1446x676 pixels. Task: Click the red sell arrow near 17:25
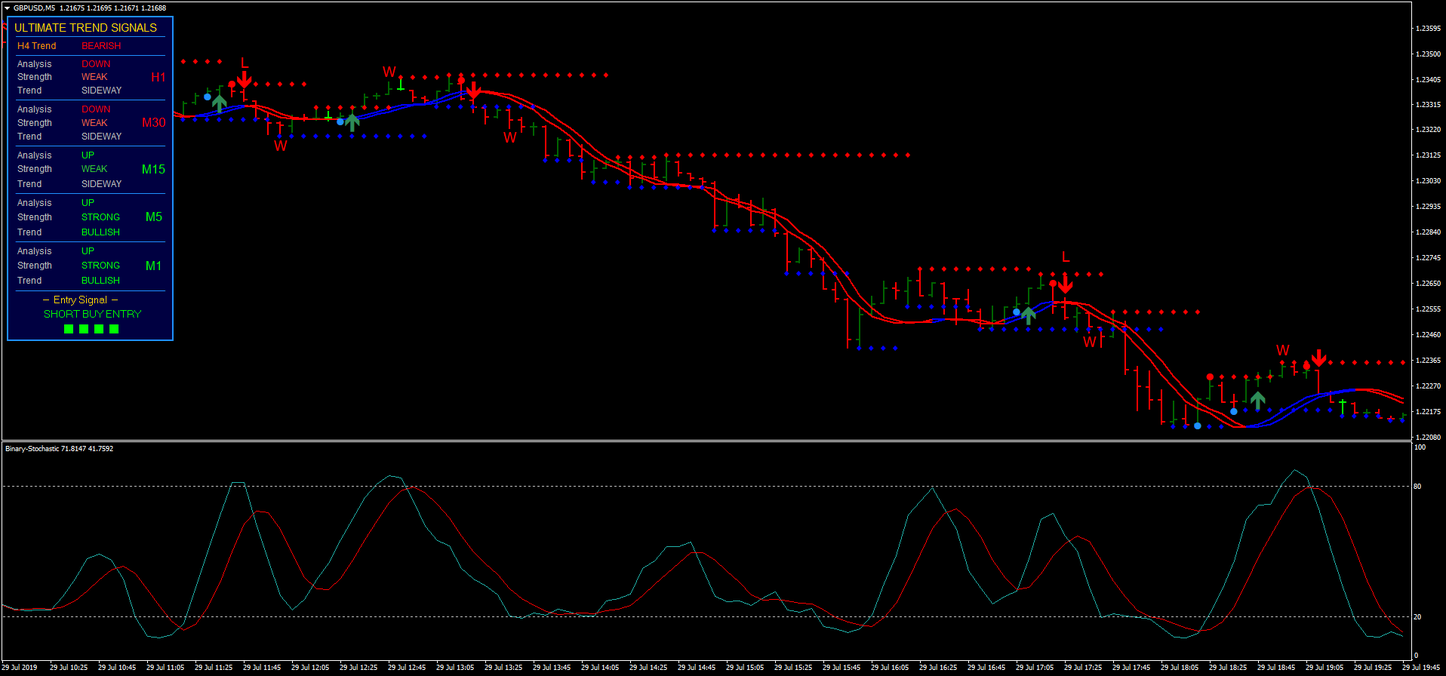coord(1066,283)
